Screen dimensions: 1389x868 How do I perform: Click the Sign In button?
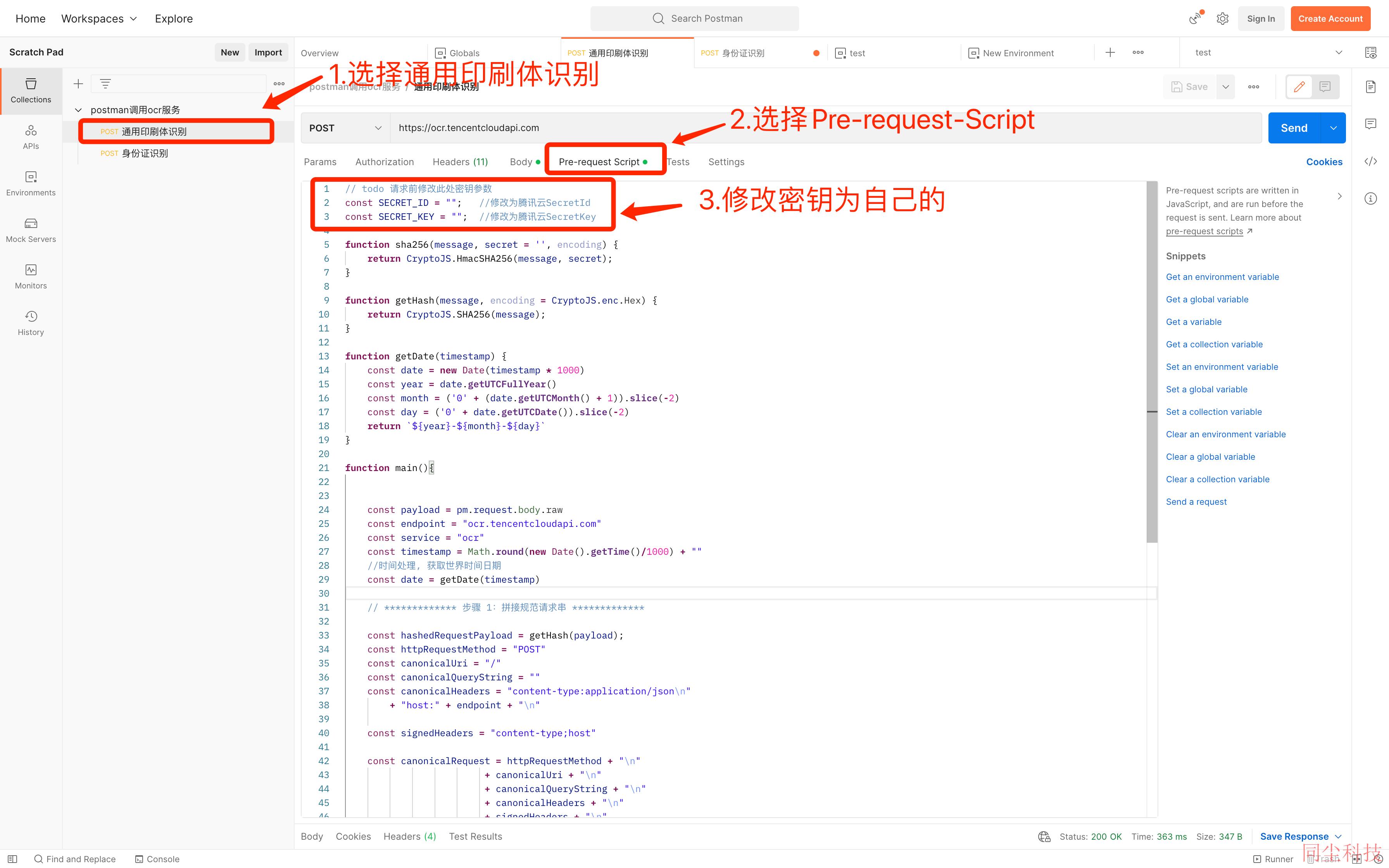click(1261, 18)
